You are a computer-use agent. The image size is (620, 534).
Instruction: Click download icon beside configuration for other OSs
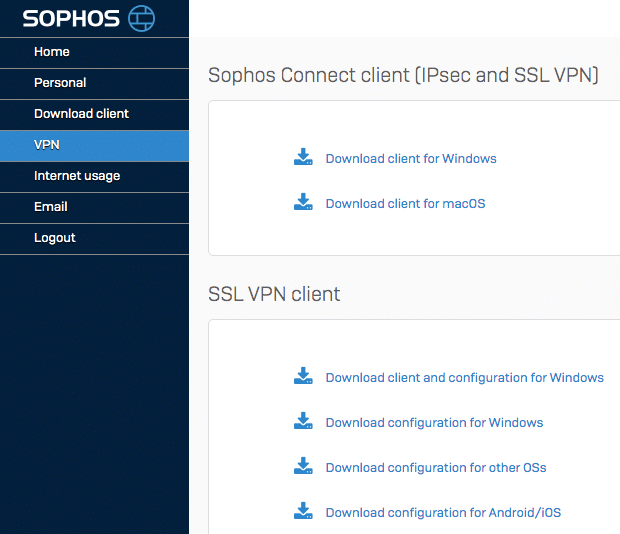pyautogui.click(x=303, y=466)
